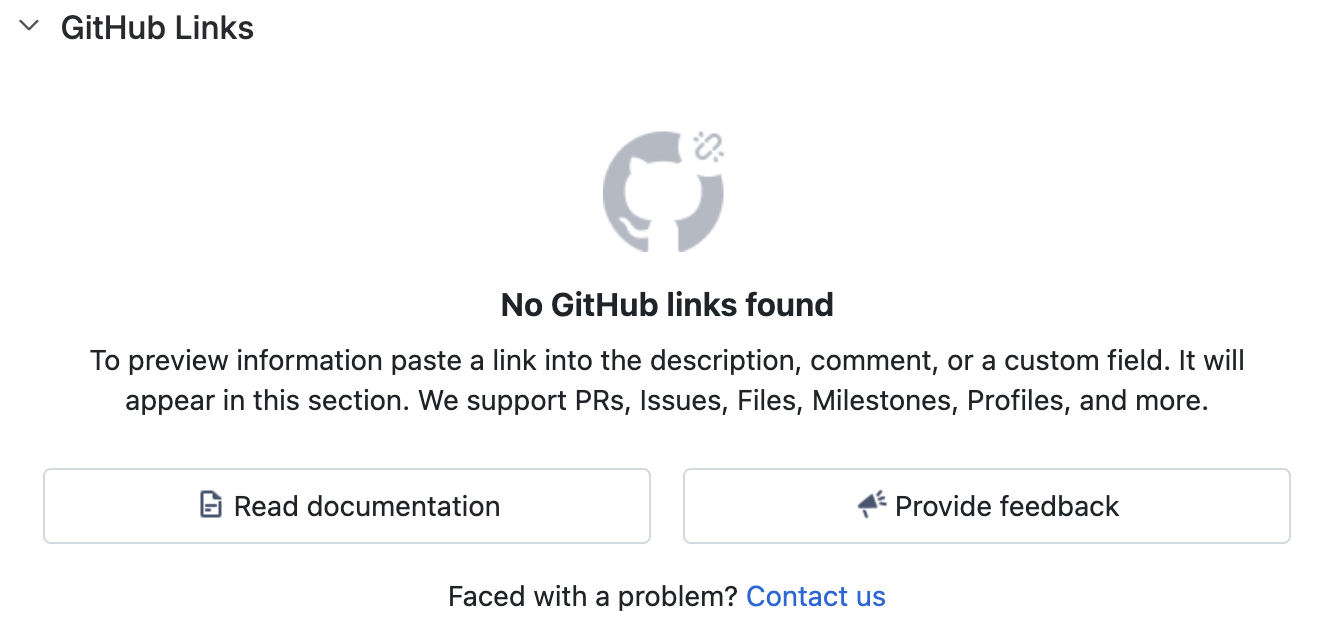Select the Provide feedback button
1340x642 pixels.
pyautogui.click(x=987, y=506)
